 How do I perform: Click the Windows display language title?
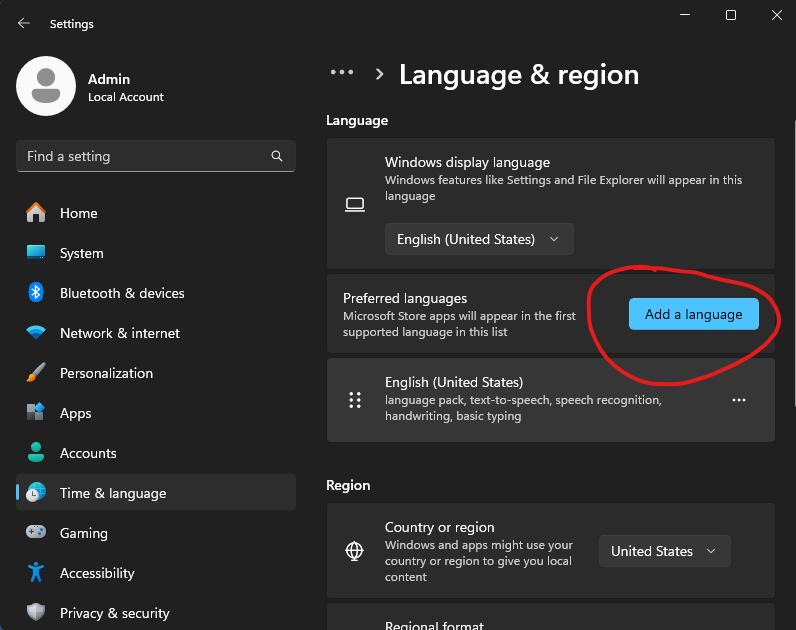pos(467,162)
